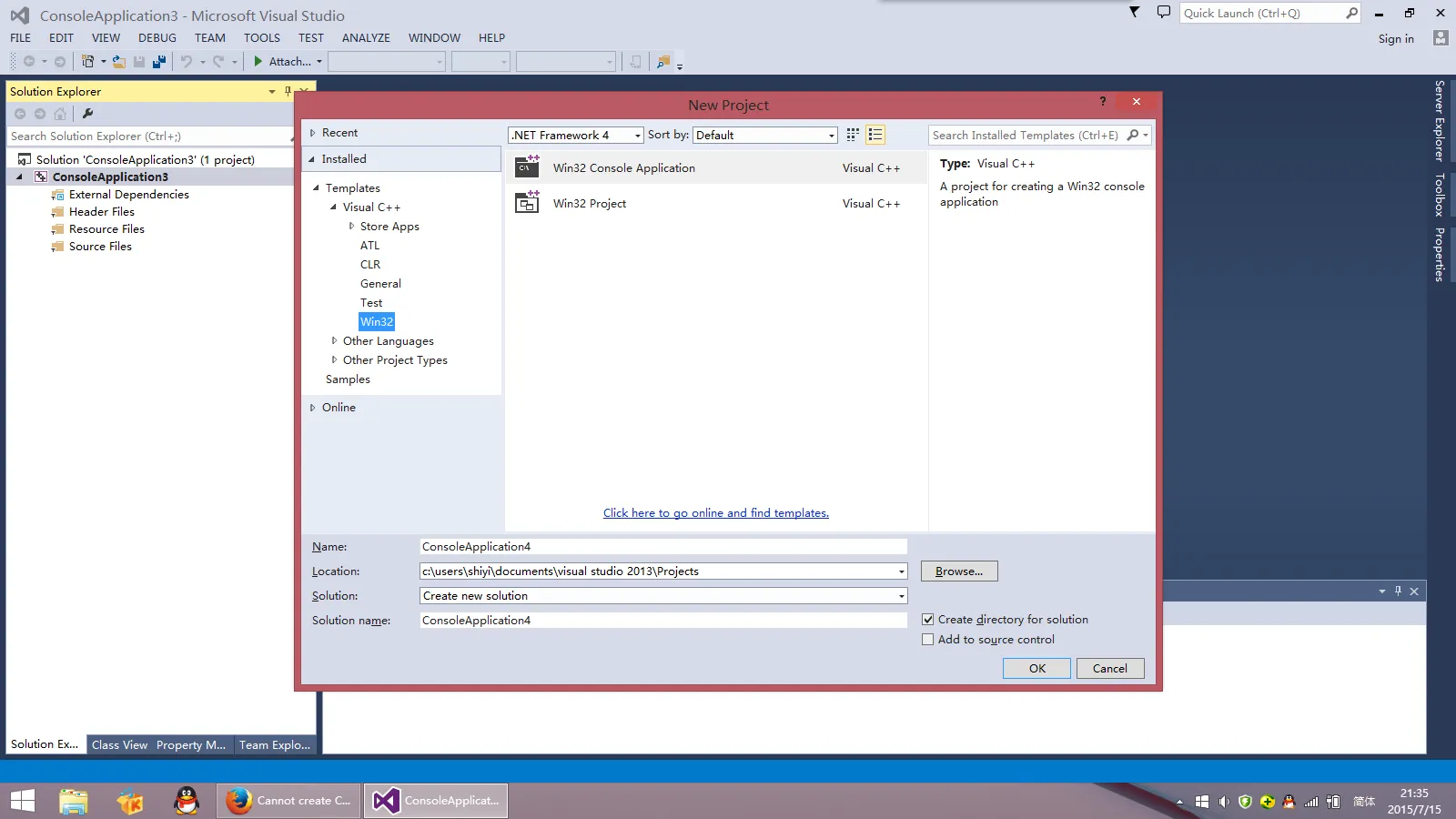Click OK to create the project

[x=1036, y=668]
